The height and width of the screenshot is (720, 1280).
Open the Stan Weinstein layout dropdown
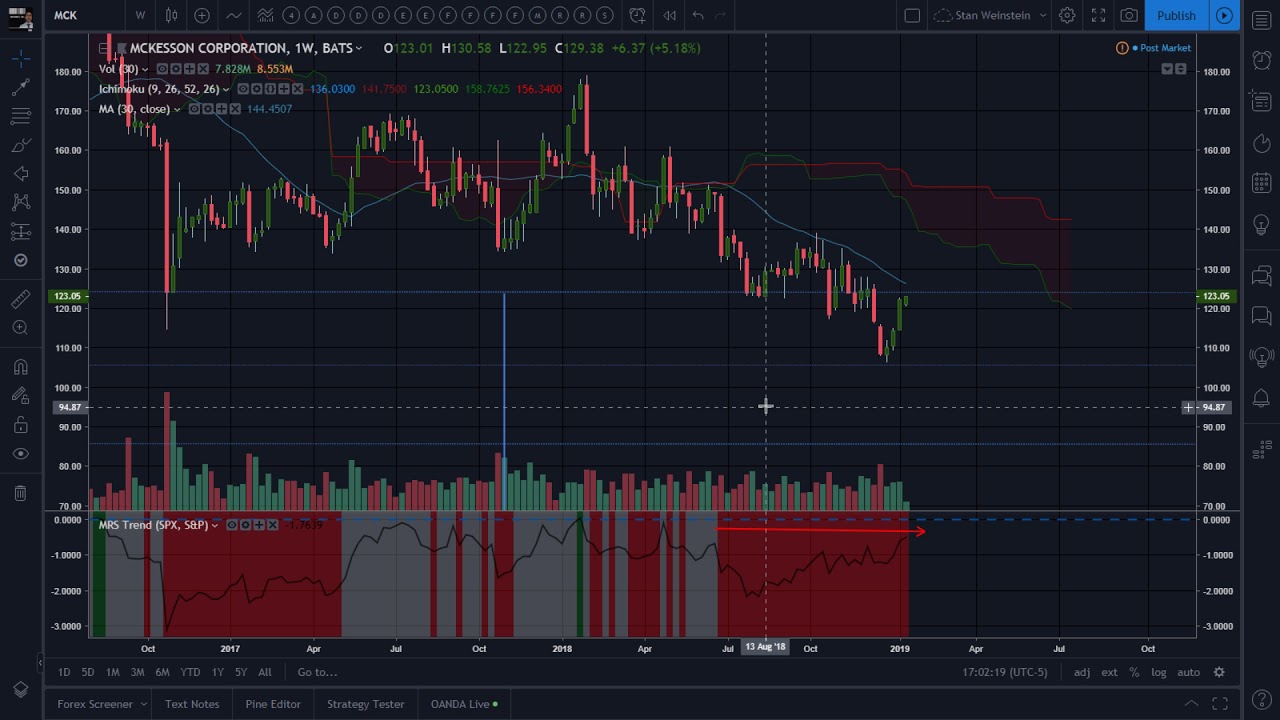[989, 15]
